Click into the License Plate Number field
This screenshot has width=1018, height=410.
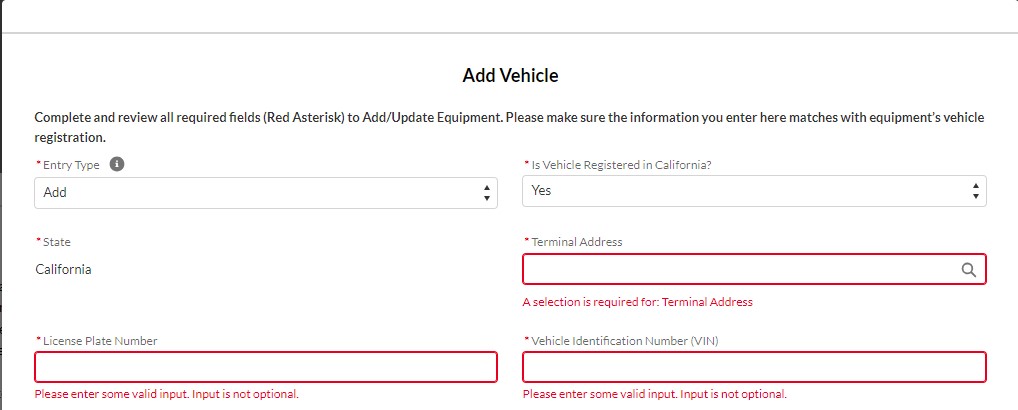(266, 367)
